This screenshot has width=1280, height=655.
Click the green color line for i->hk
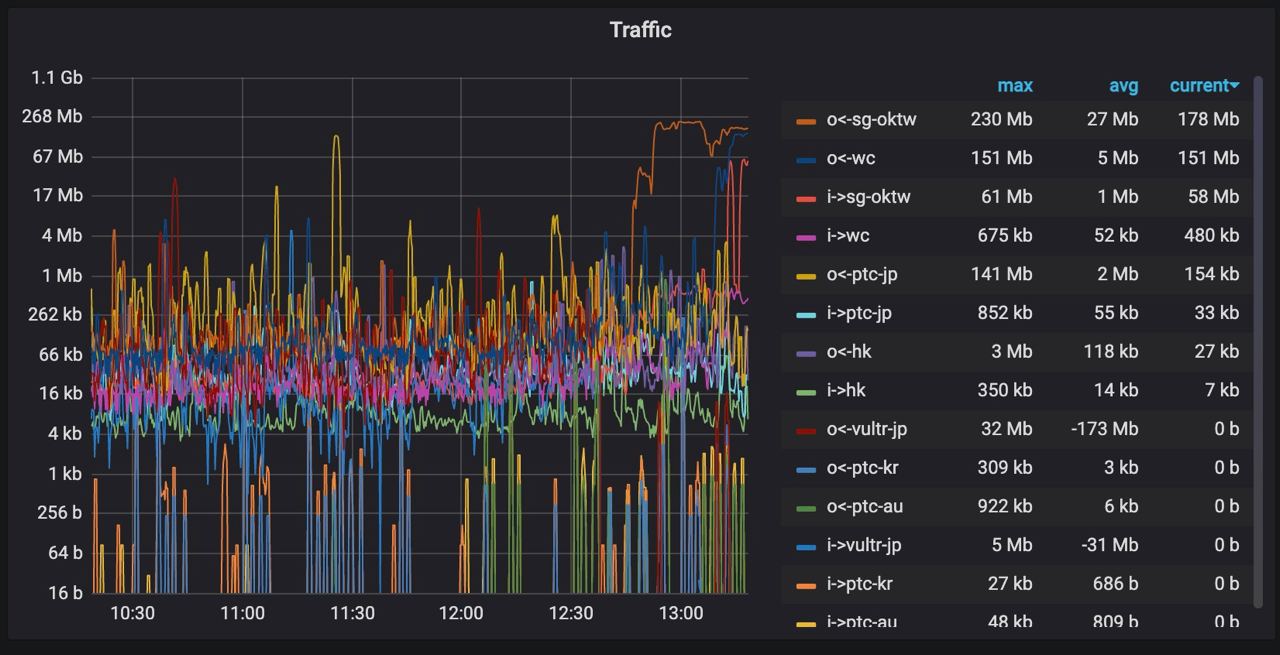[x=806, y=392]
